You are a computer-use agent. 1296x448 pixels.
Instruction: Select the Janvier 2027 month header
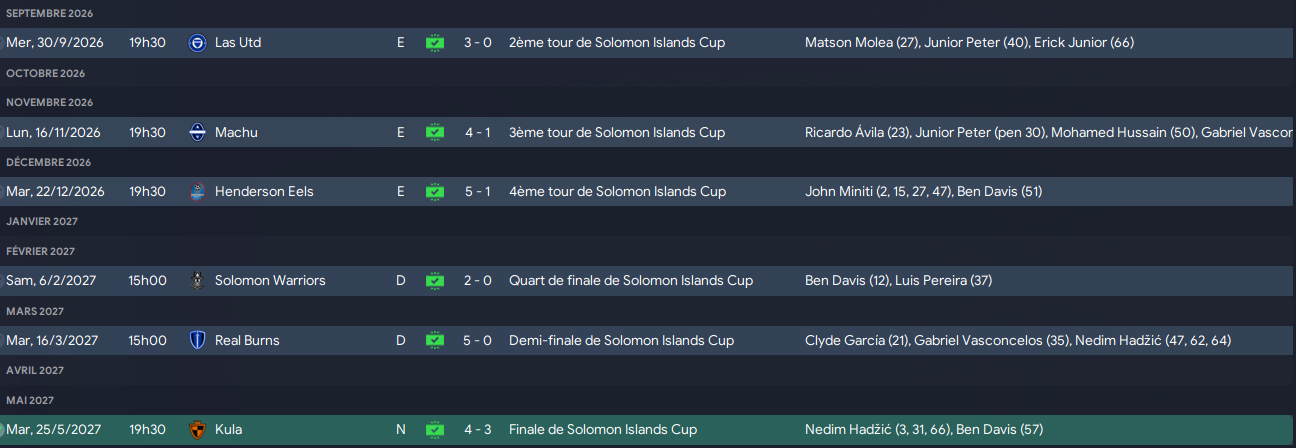coord(42,221)
